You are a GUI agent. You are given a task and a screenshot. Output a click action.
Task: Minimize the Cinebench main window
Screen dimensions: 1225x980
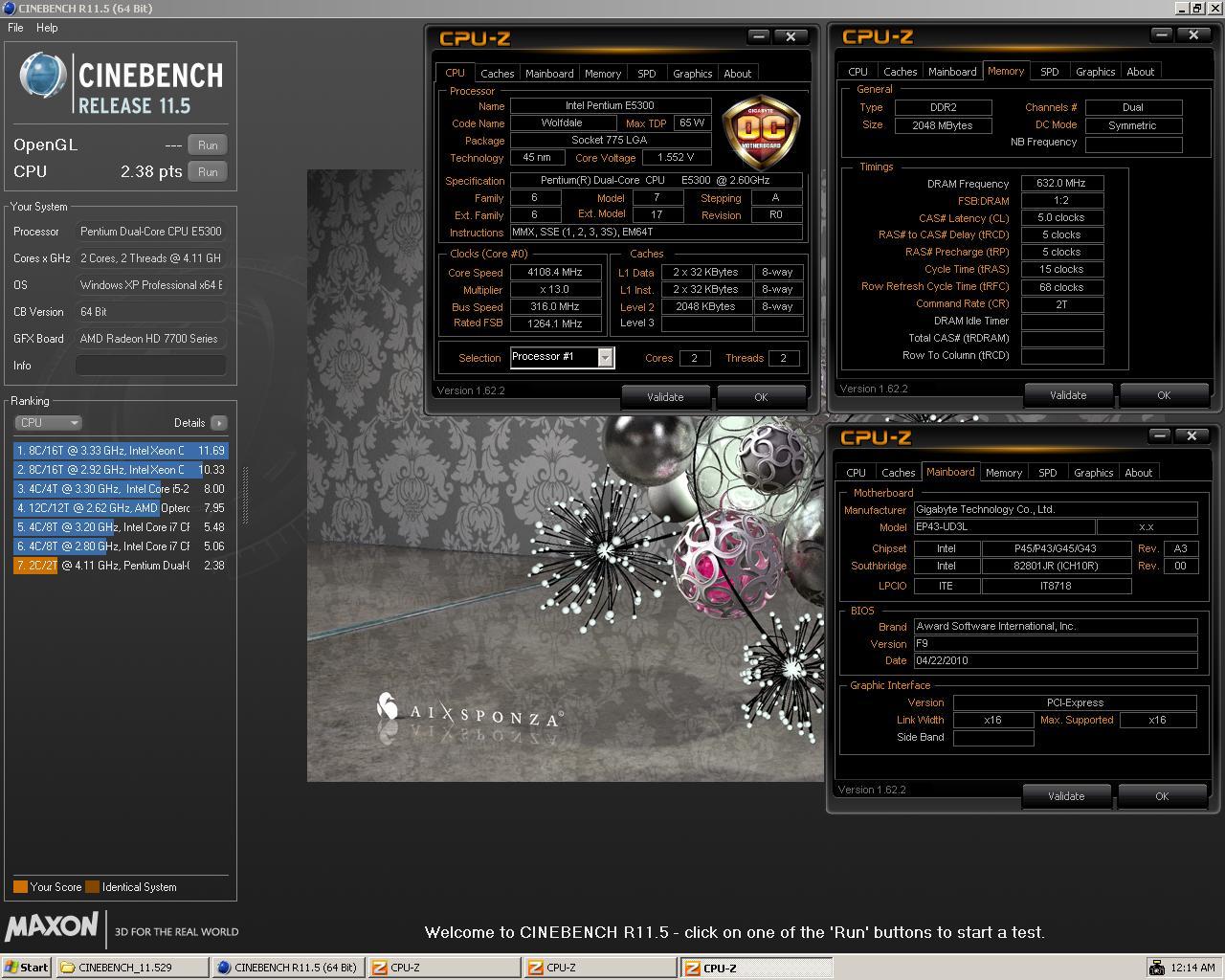(1182, 8)
